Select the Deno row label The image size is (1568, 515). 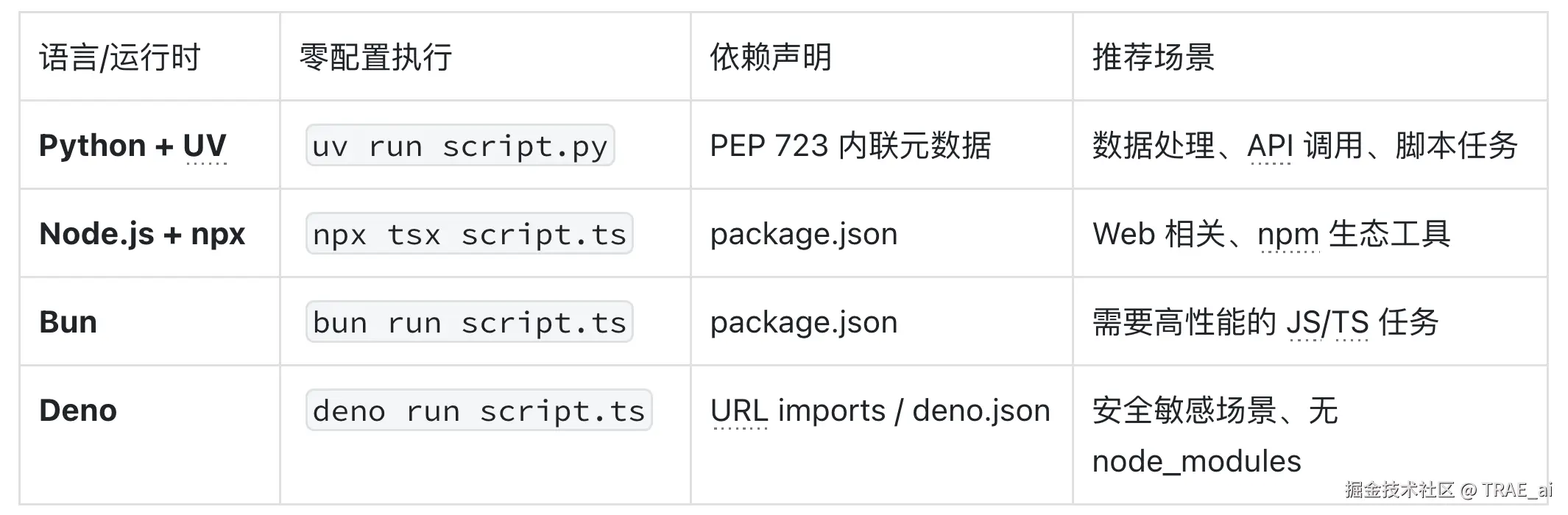coord(78,411)
